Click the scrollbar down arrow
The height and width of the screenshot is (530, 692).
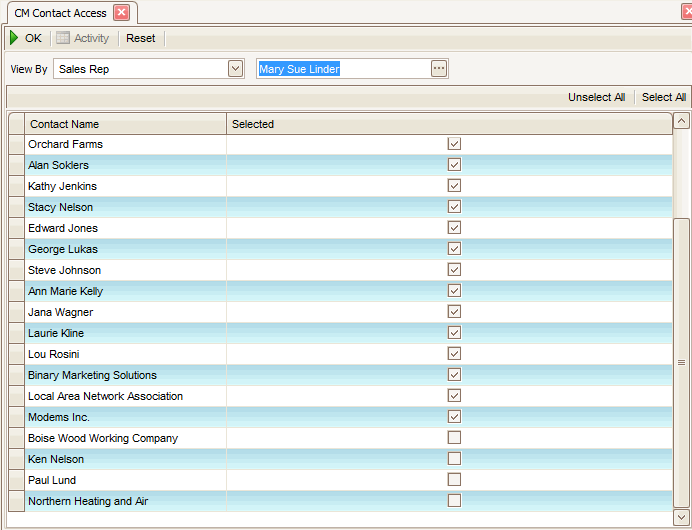click(x=682, y=517)
